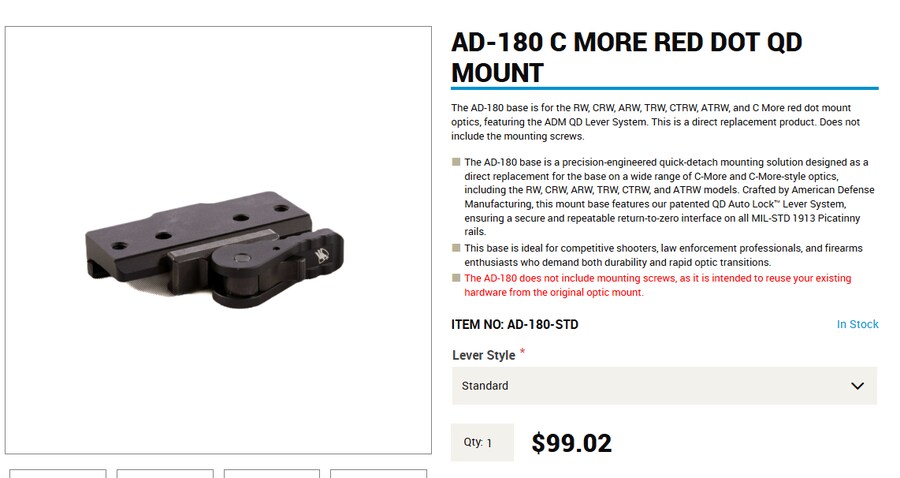Open the Lever Style dropdown
Viewport: 900px width, 478px height.
click(663, 386)
